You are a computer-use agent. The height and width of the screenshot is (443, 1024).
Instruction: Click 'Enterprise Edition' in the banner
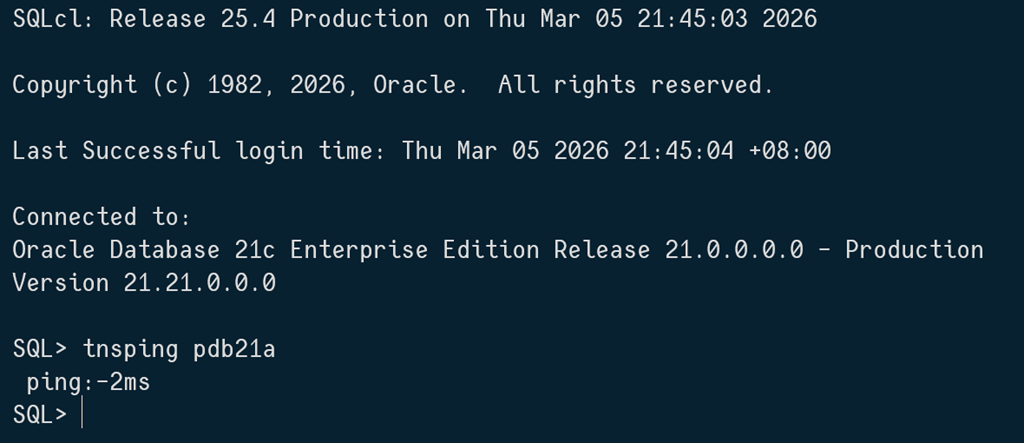415,250
